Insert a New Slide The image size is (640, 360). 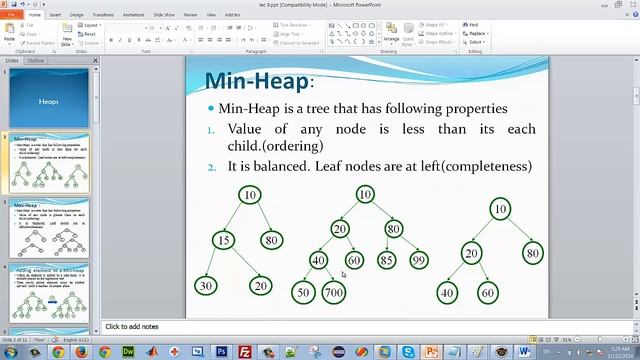click(67, 34)
